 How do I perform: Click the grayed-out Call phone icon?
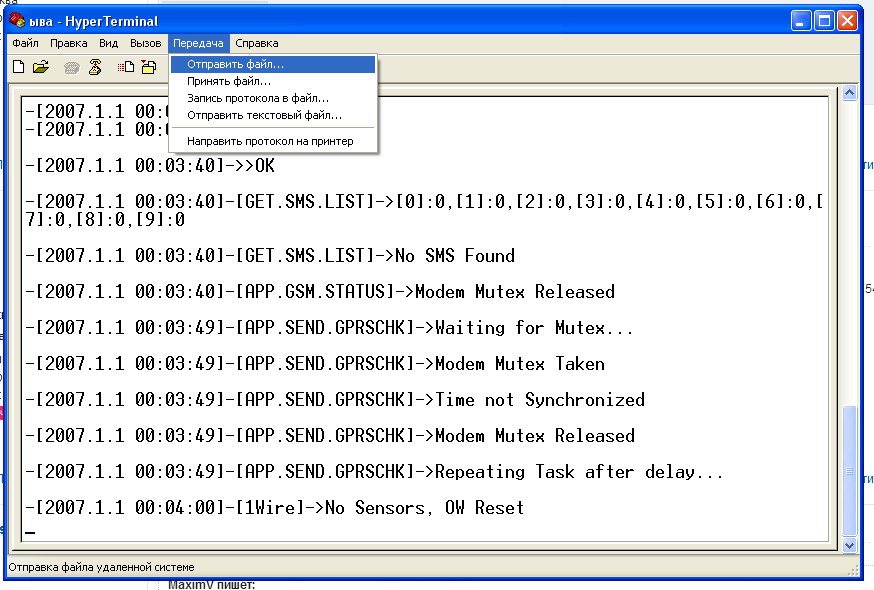[x=71, y=67]
